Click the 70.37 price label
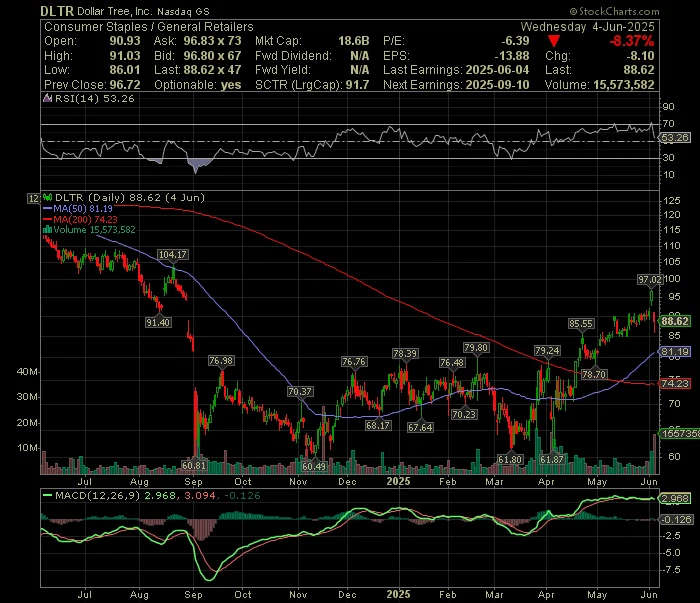The width and height of the screenshot is (700, 603). click(x=300, y=391)
